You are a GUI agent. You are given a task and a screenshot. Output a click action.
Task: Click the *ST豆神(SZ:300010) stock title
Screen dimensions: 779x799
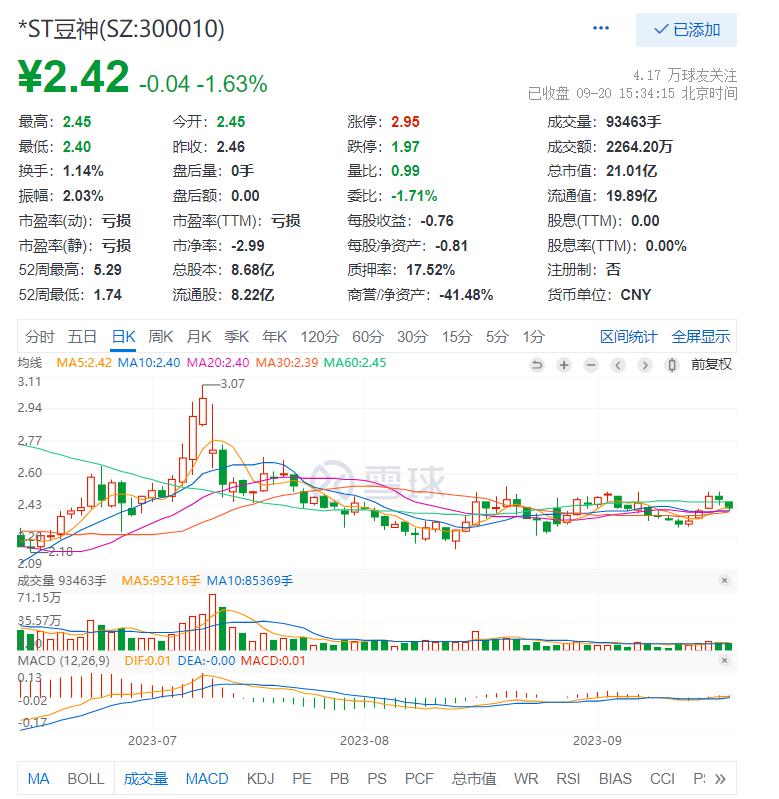(x=121, y=29)
